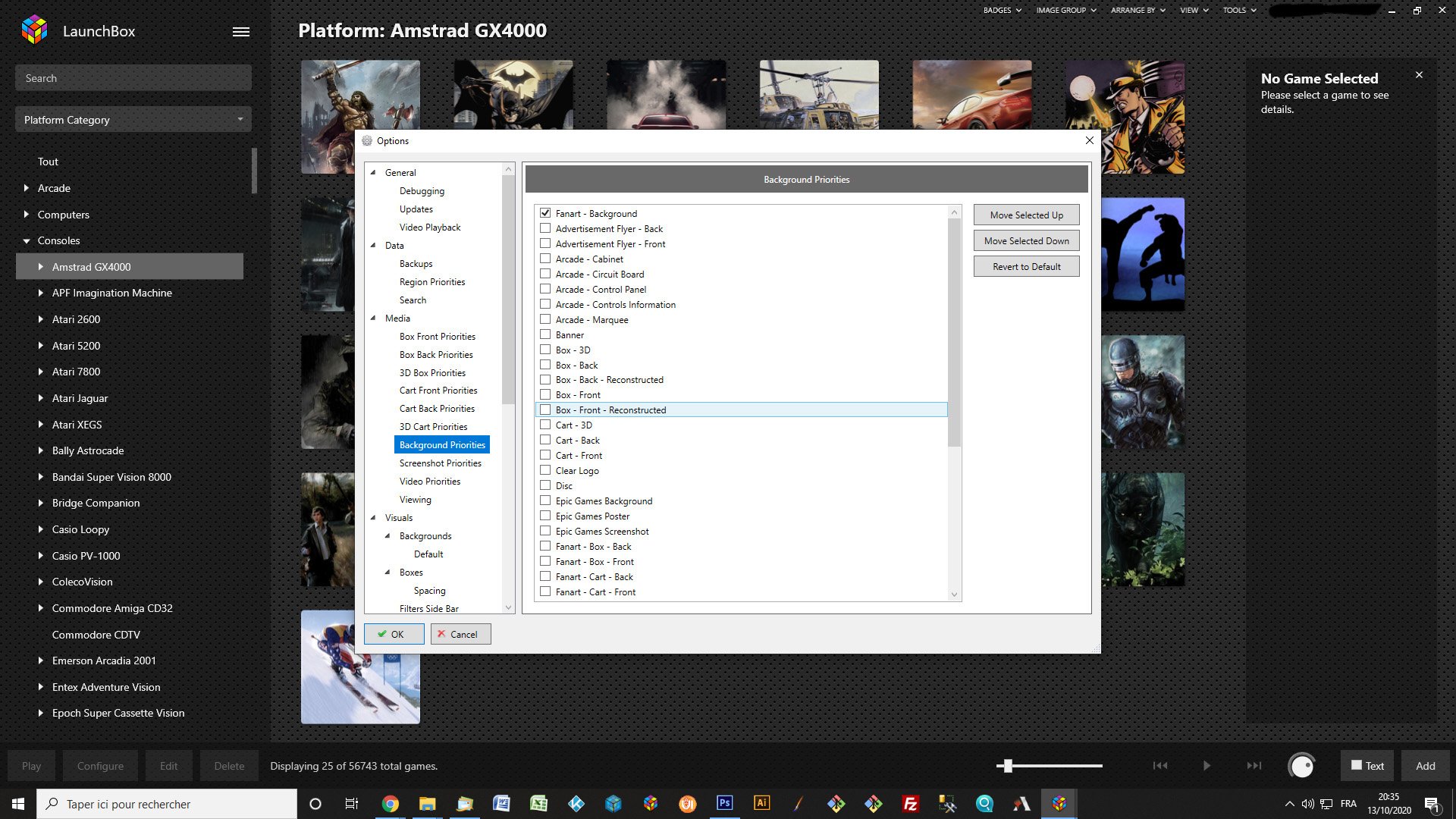The width and height of the screenshot is (1456, 819).
Task: Click Move Selected Down button
Action: click(x=1026, y=240)
